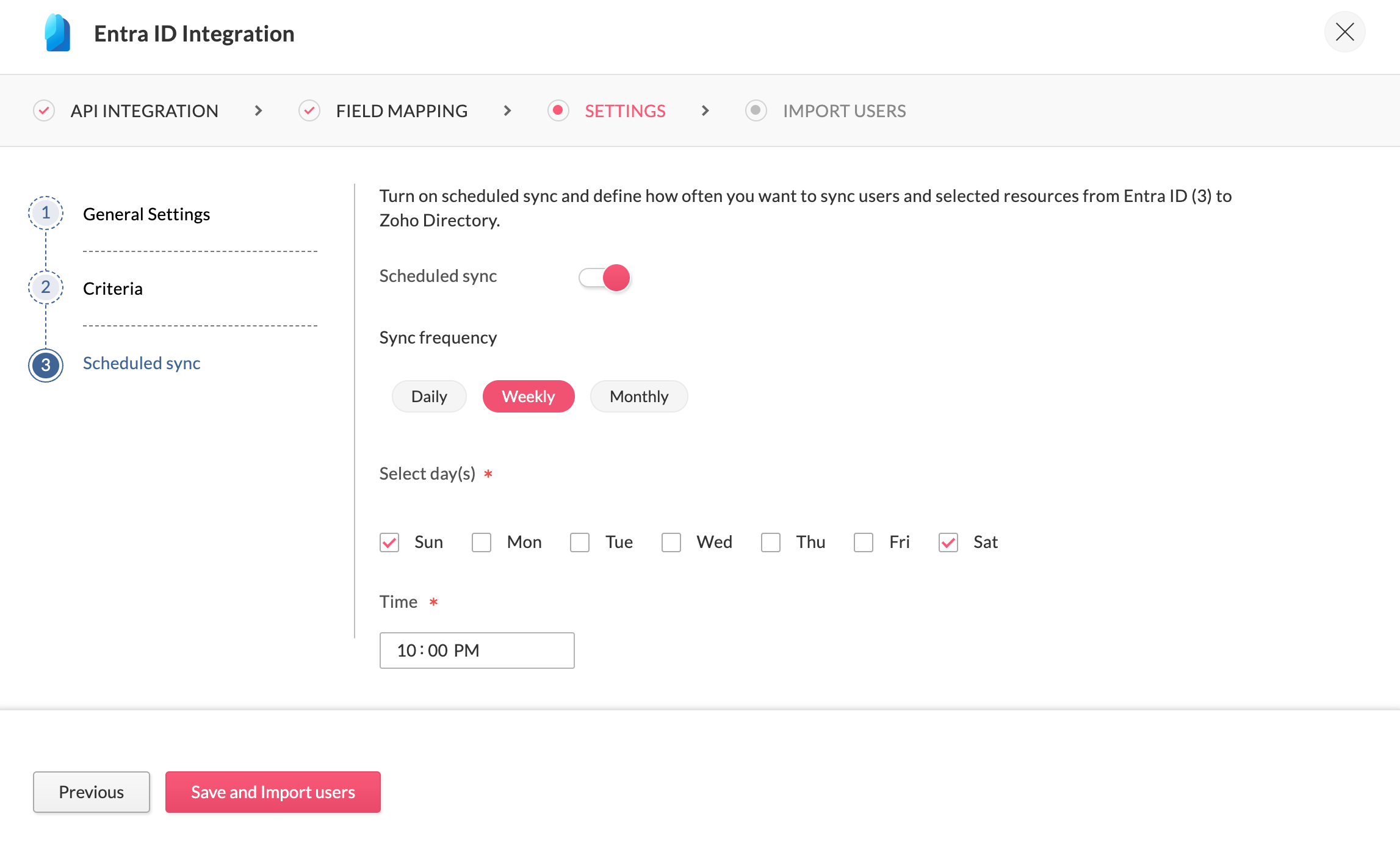Click the Field Mapping checkmark step icon
Screen dimensions: 1400x847
pyautogui.click(x=309, y=111)
